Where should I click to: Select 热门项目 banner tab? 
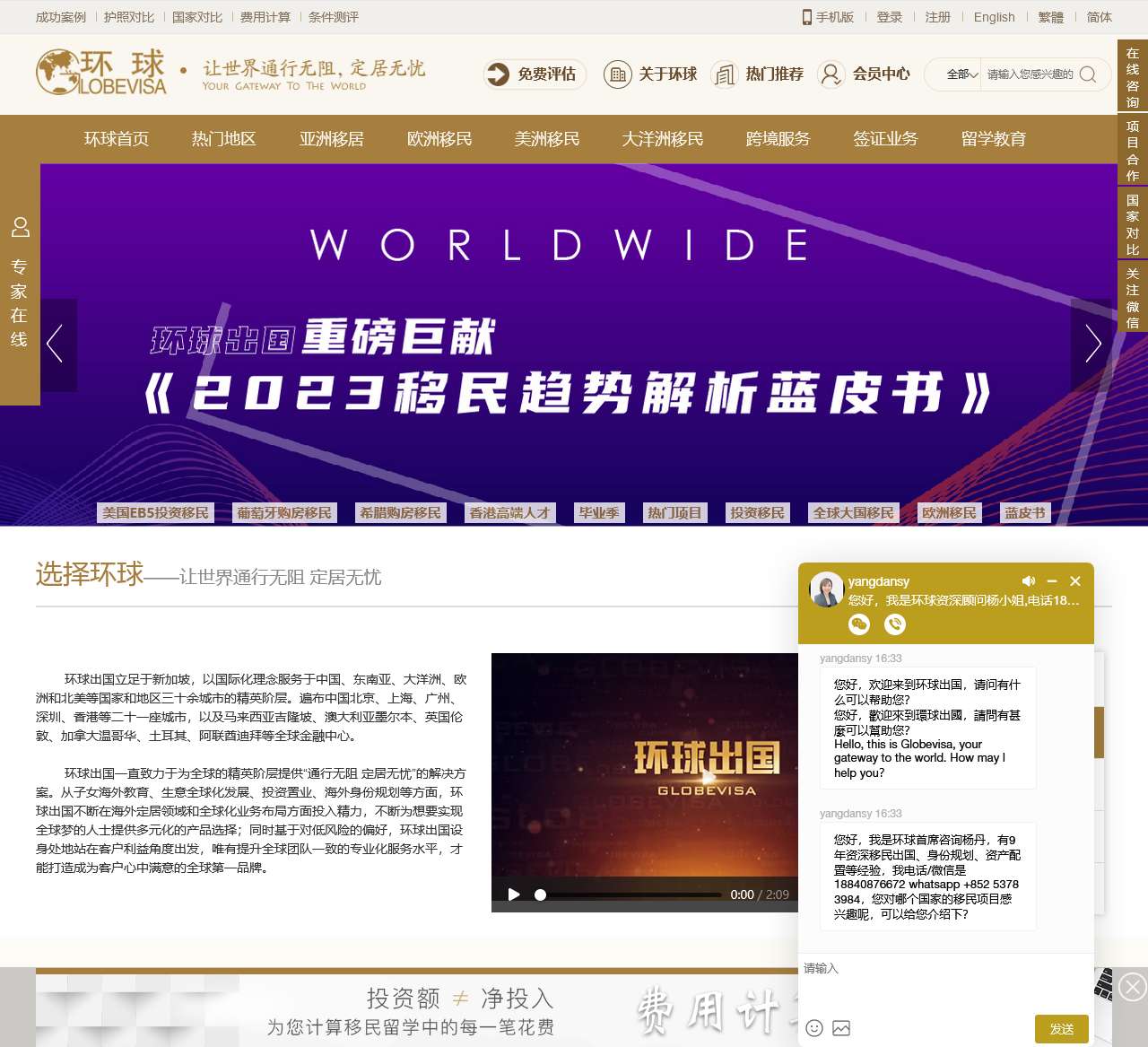point(674,513)
